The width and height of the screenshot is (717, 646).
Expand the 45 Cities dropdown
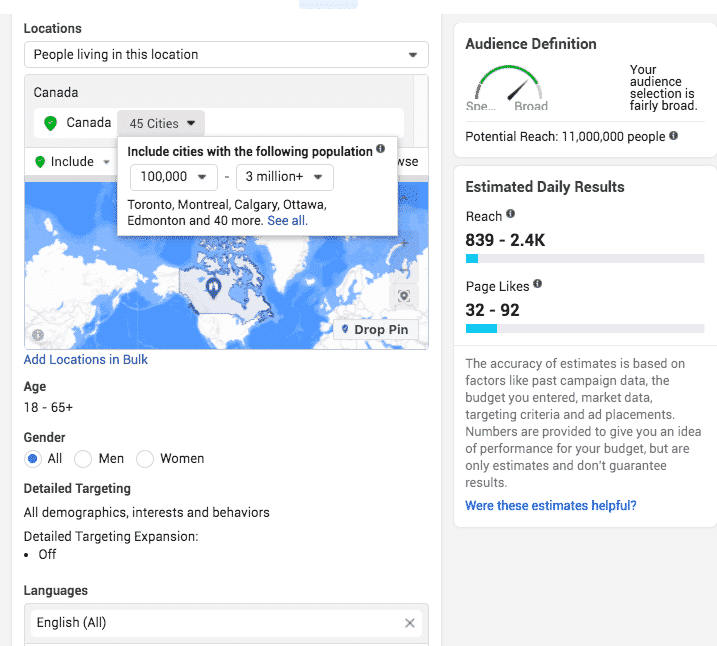tap(162, 123)
